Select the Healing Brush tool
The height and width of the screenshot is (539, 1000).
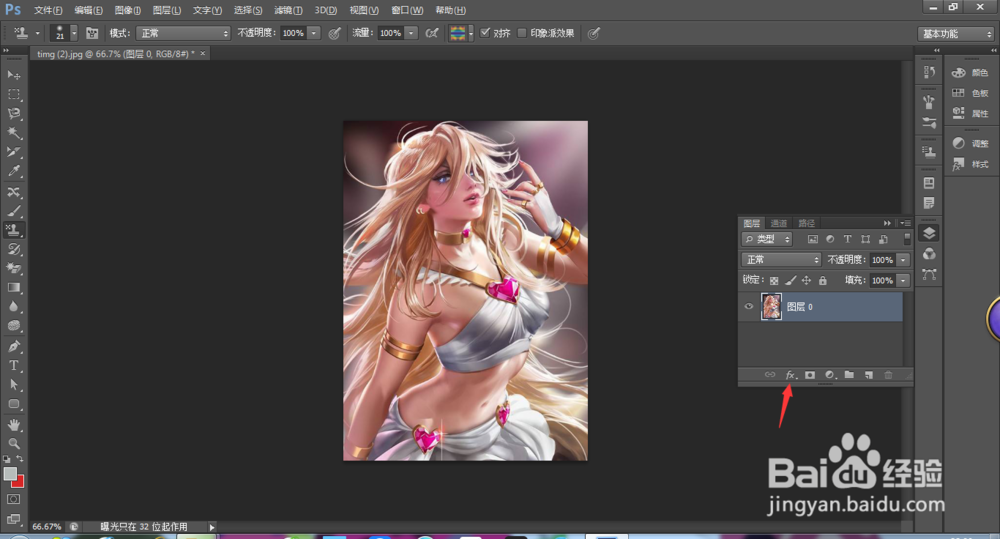click(x=13, y=192)
